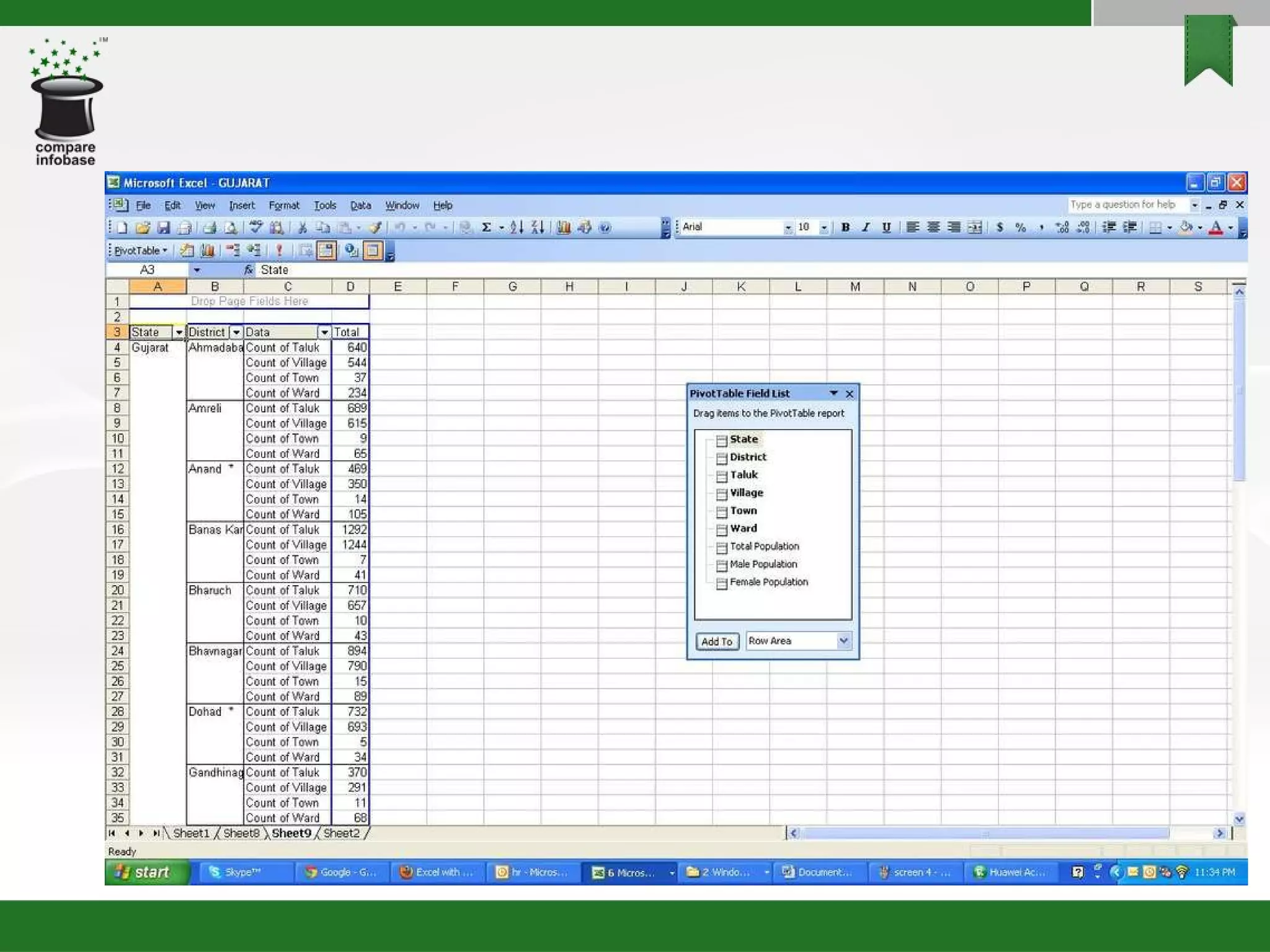Click the Cut scissors icon
The image size is (1270, 952).
pos(303,228)
